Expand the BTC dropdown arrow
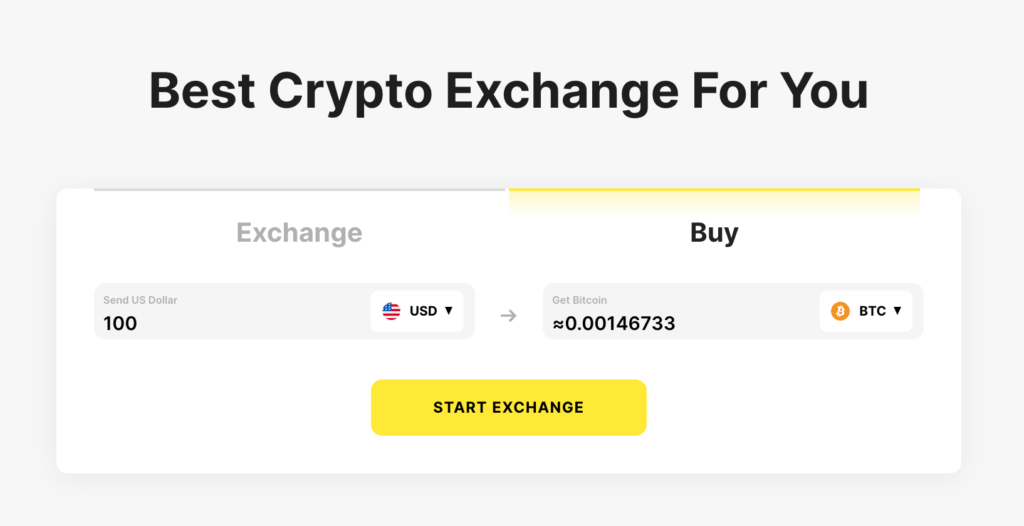The image size is (1024, 526). point(898,311)
